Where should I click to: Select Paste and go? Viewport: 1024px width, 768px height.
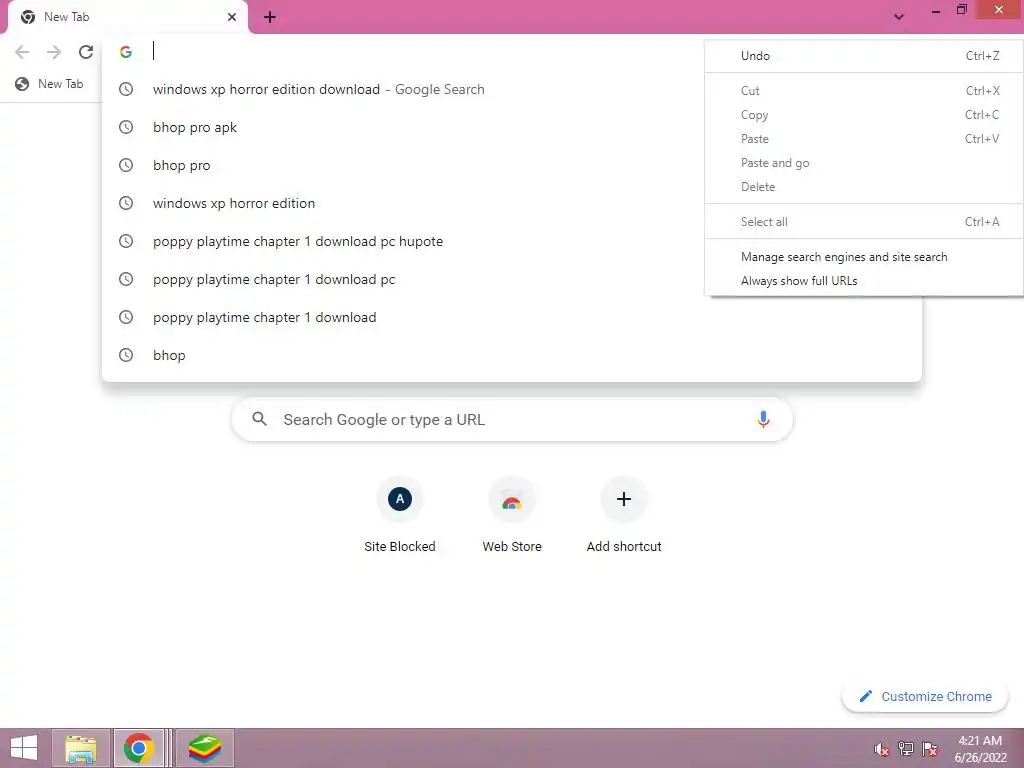[x=864, y=163]
